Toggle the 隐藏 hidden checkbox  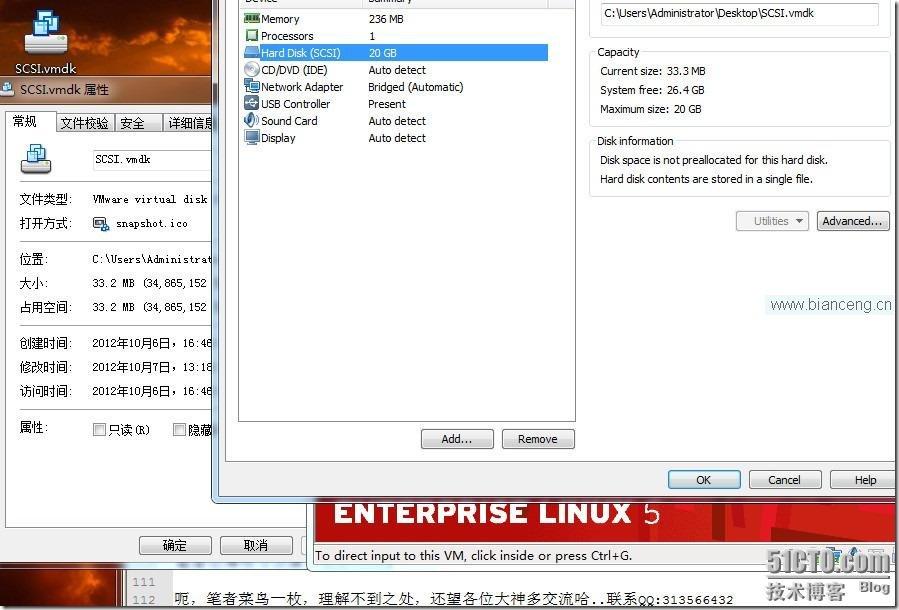coord(179,429)
